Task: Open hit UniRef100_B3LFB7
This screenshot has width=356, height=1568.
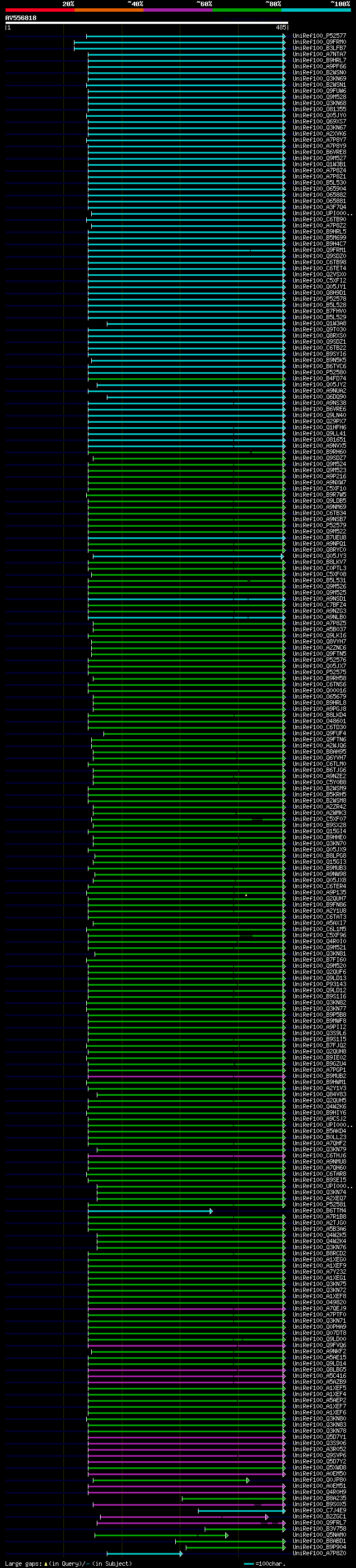Action: click(319, 48)
